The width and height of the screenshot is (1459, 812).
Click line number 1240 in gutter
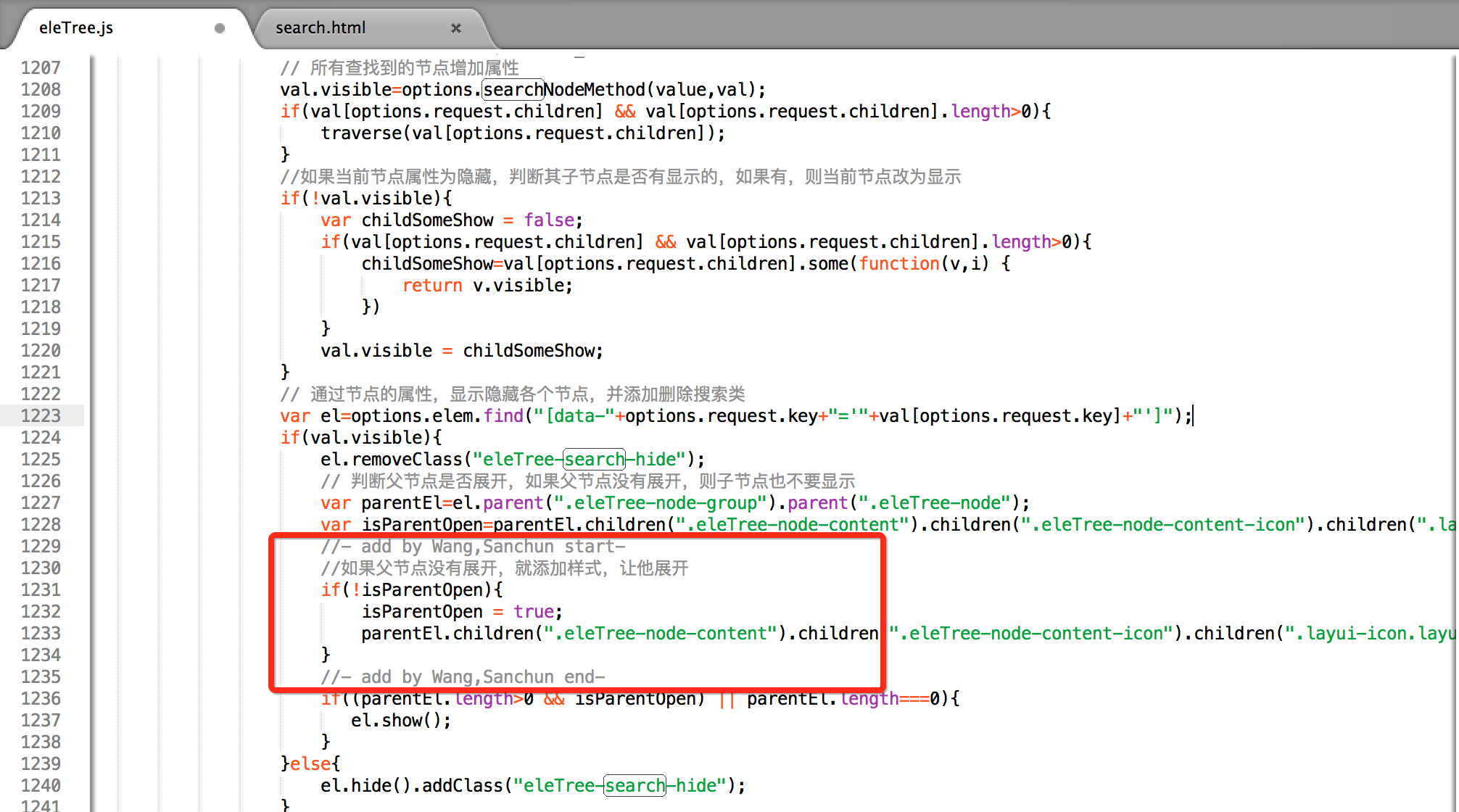pyautogui.click(x=41, y=785)
